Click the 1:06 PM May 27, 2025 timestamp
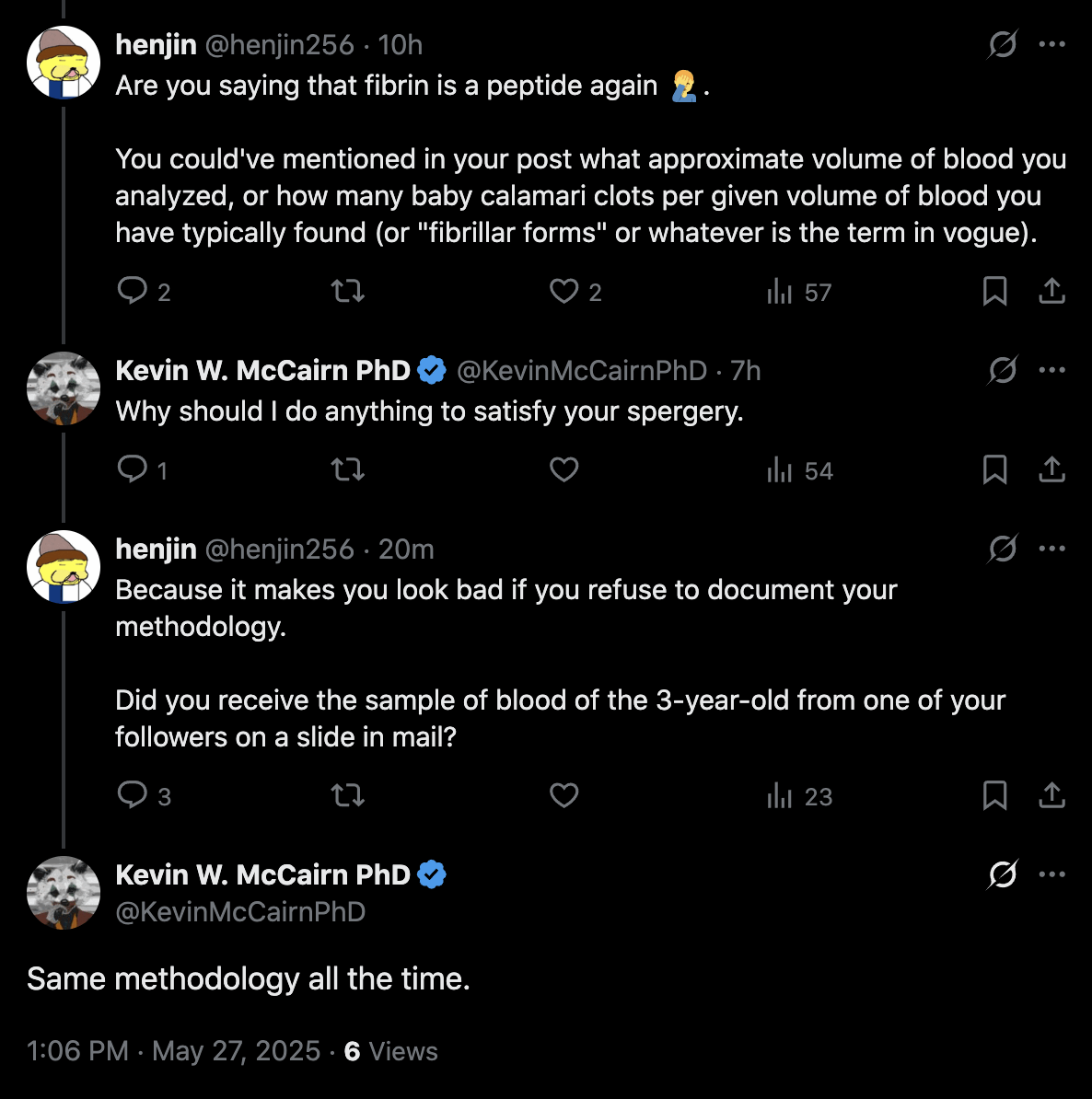Image resolution: width=1092 pixels, height=1099 pixels. tap(173, 1051)
